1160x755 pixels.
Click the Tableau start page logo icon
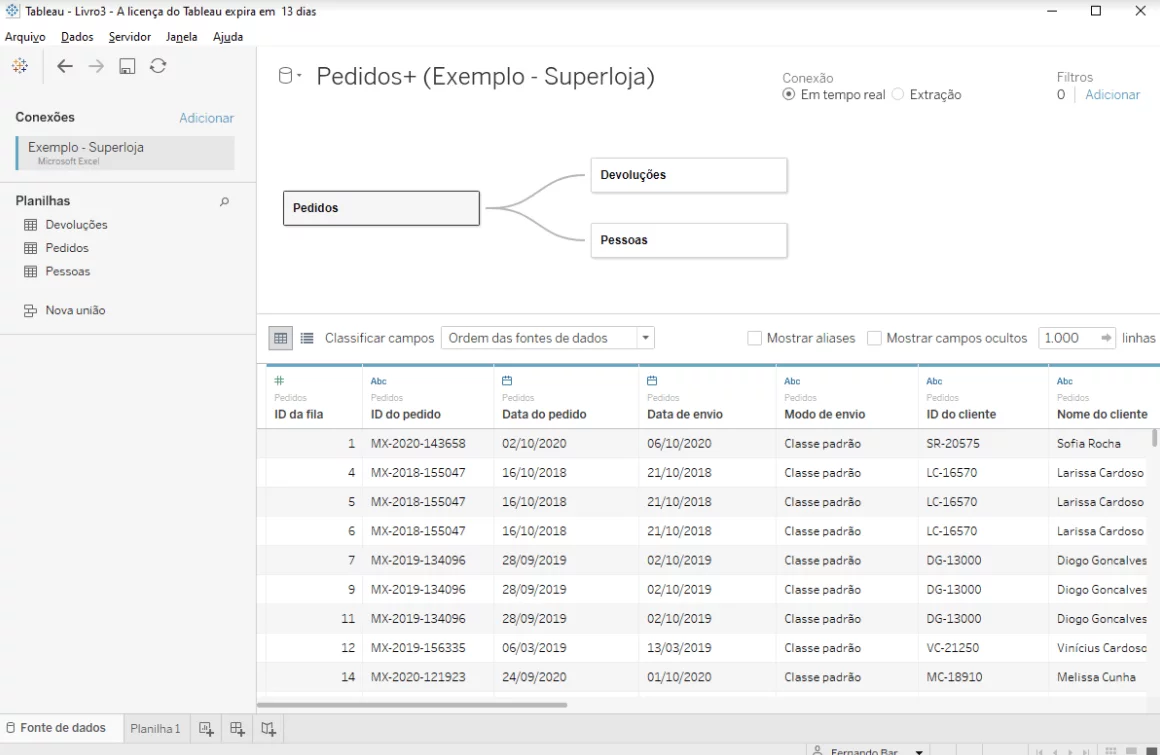click(x=20, y=66)
